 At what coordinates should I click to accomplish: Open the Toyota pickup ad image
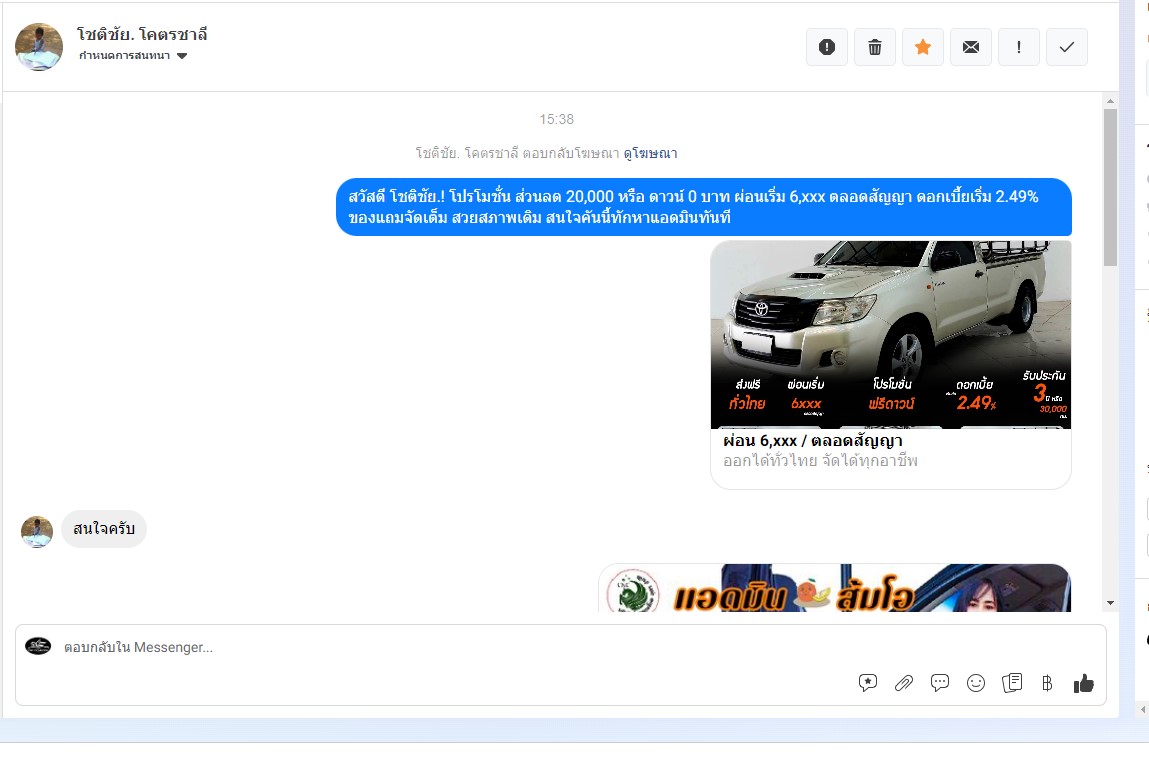pyautogui.click(x=891, y=334)
